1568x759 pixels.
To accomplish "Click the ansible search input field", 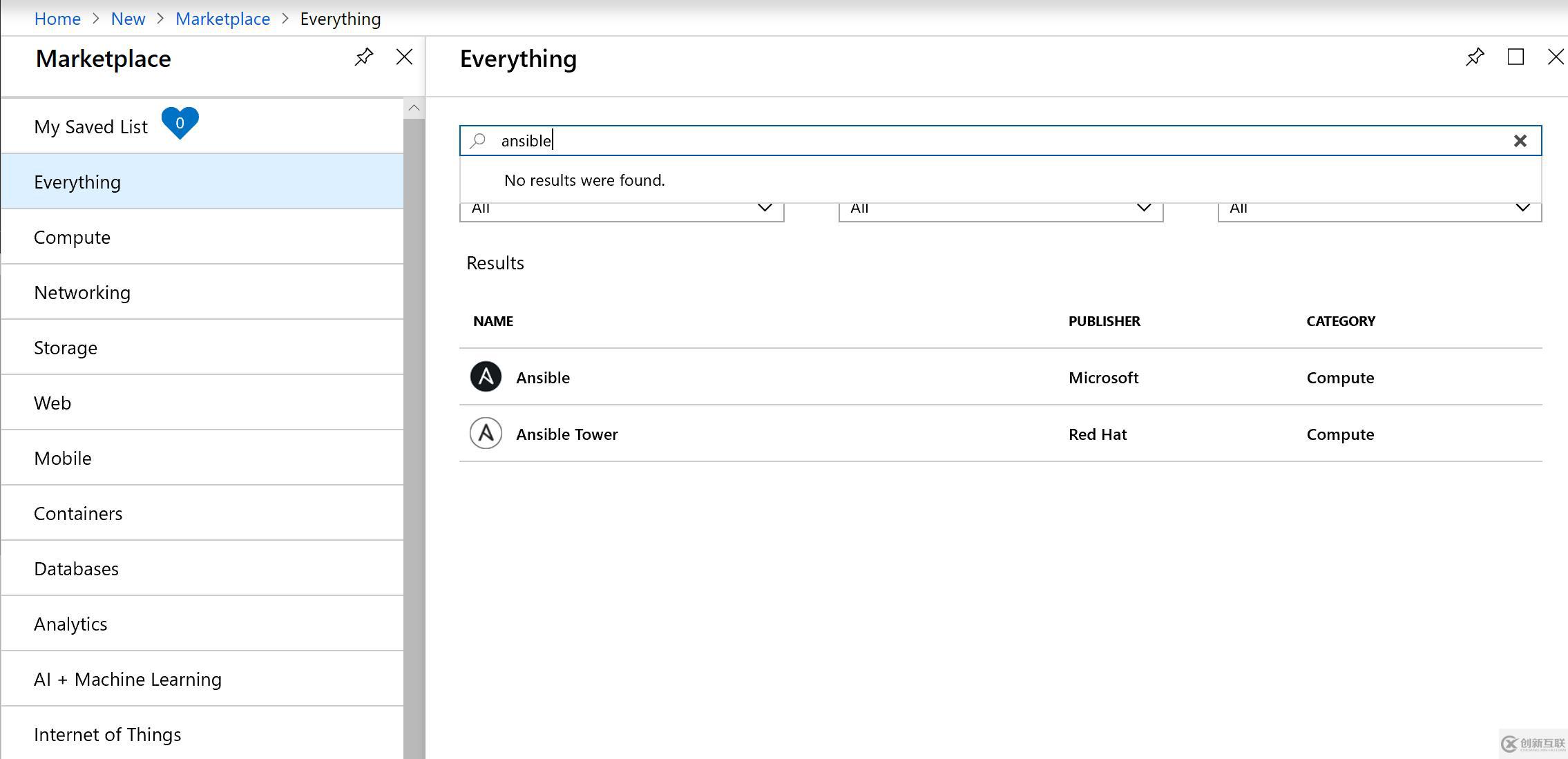I will (999, 140).
